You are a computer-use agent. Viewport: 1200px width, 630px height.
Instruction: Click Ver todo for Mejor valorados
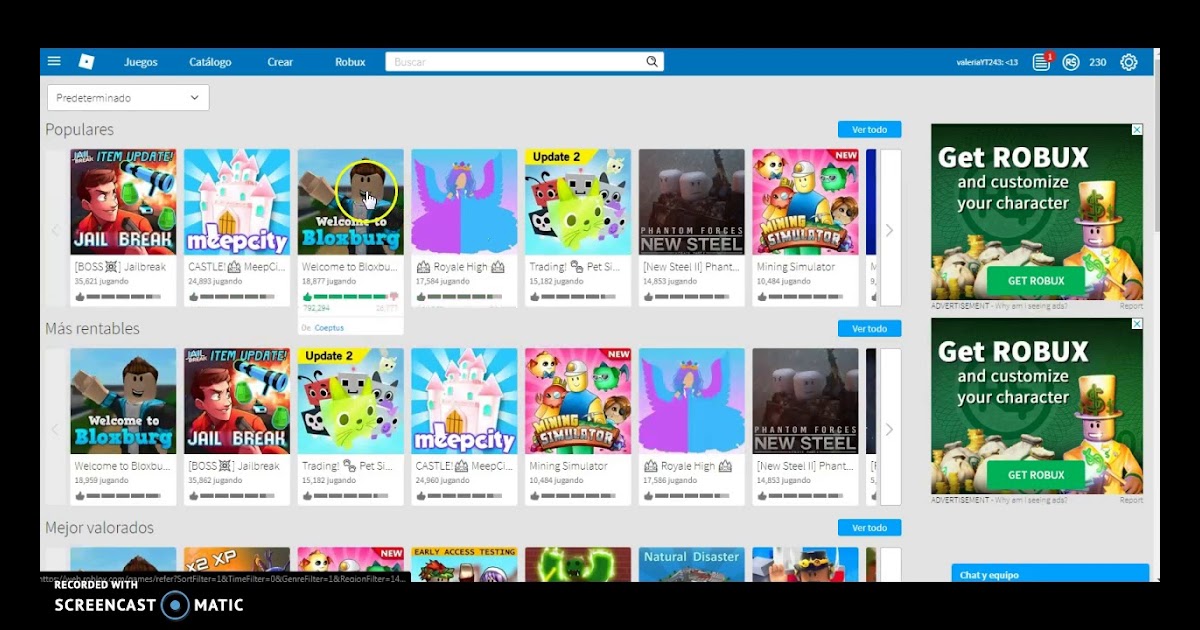click(869, 528)
